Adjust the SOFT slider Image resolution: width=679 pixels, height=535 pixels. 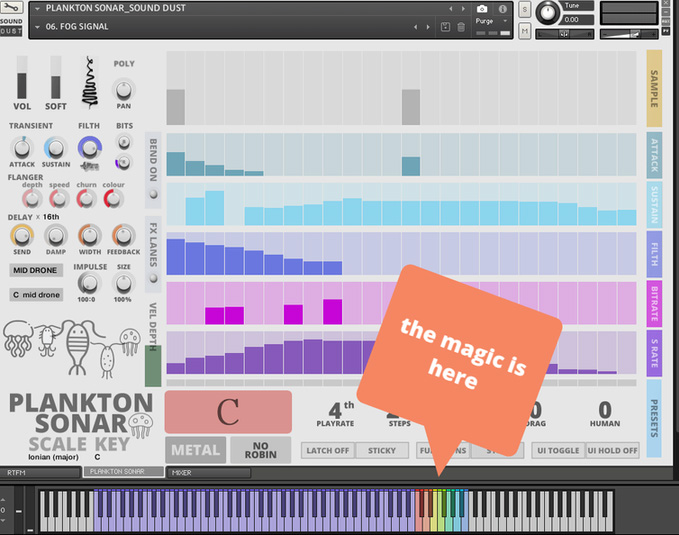point(55,78)
